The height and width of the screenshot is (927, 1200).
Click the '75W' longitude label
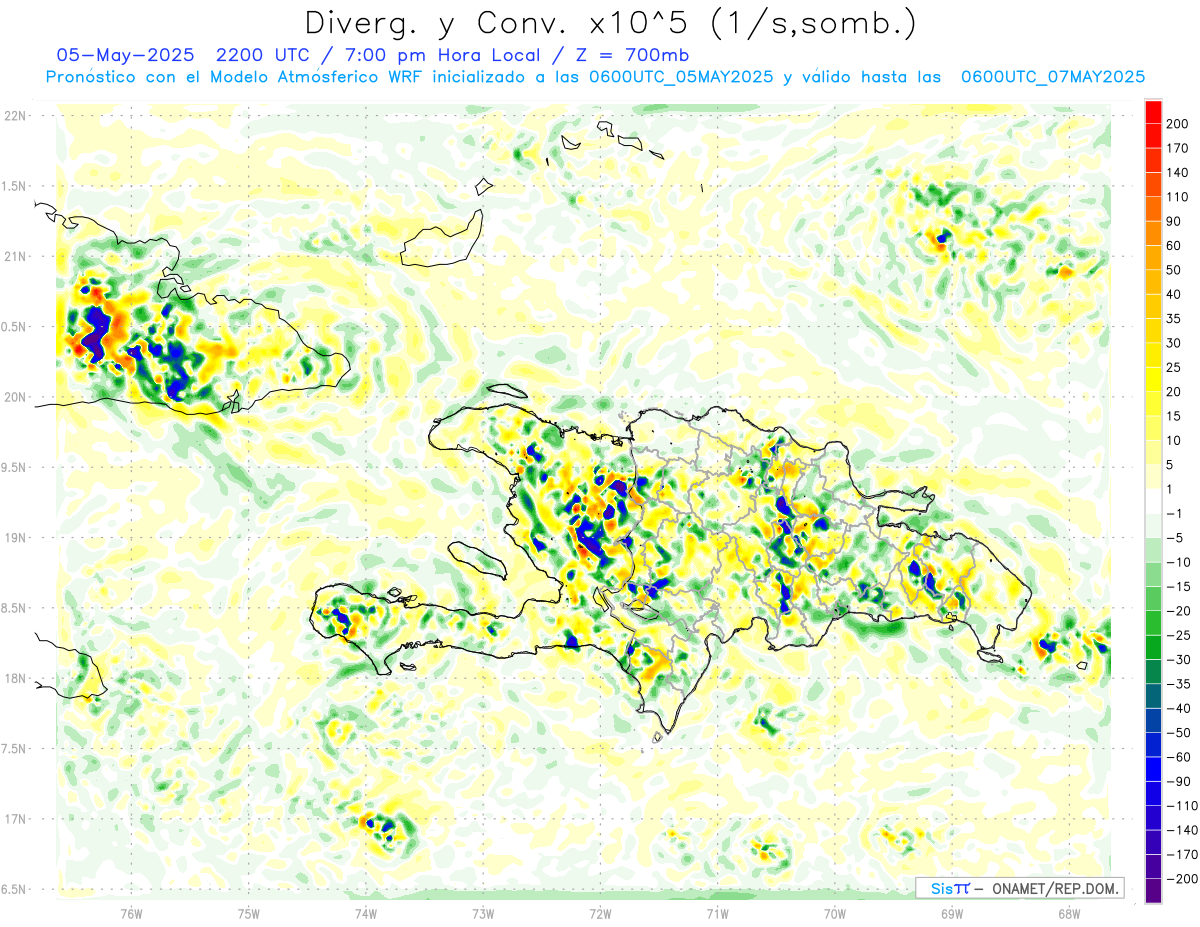pyautogui.click(x=249, y=912)
